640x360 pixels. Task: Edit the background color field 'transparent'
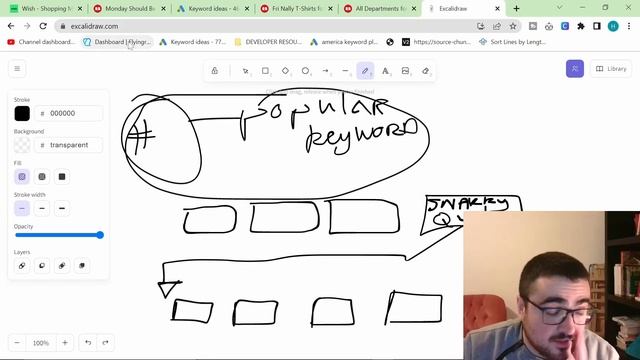coord(69,145)
